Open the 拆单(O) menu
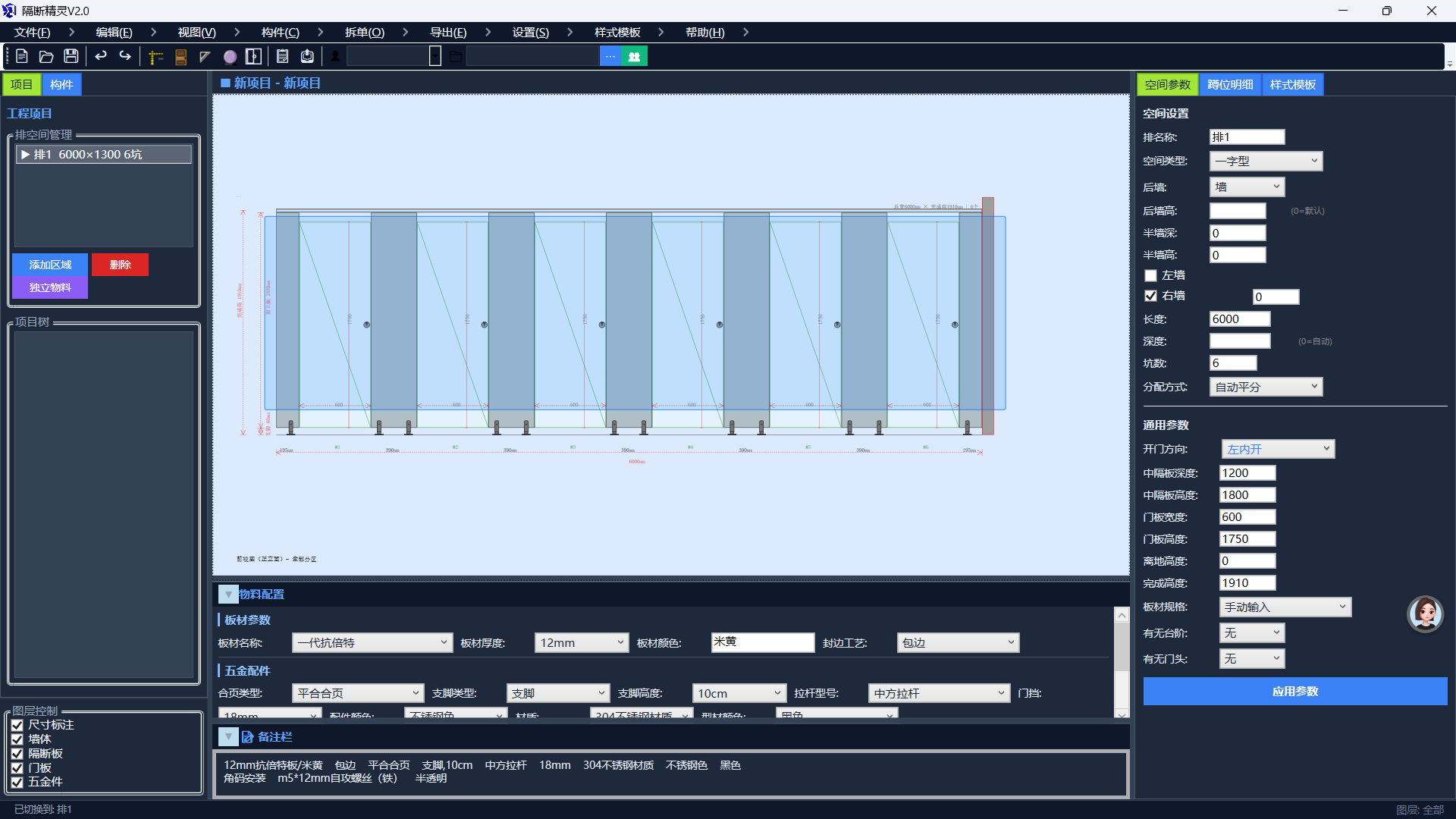Screen dimensions: 1456x819 coord(365,32)
